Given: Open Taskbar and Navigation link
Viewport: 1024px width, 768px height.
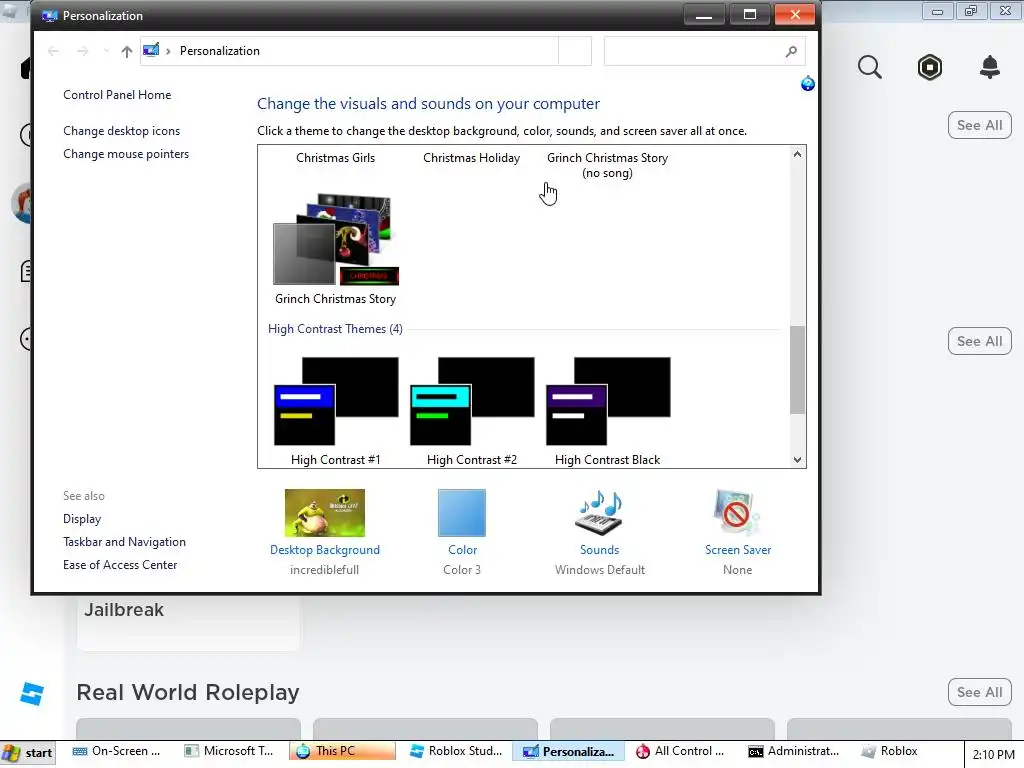Looking at the screenshot, I should tap(124, 541).
